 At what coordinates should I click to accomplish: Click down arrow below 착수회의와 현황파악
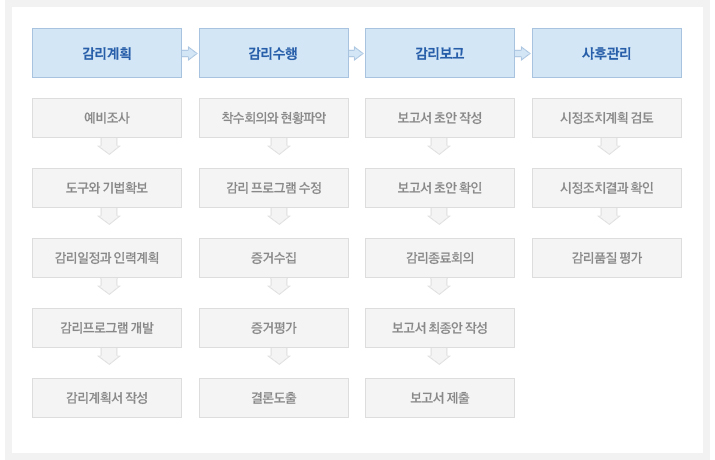point(279,146)
